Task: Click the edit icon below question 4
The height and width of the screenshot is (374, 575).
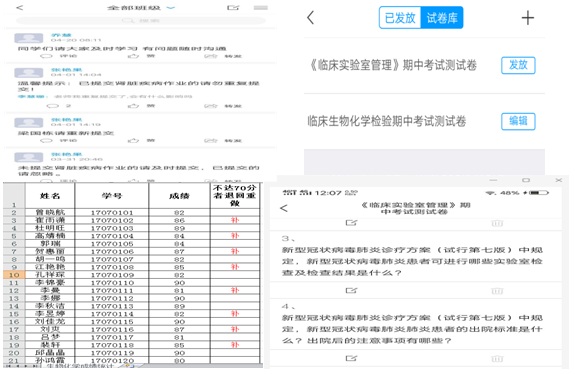Action: tap(351, 358)
